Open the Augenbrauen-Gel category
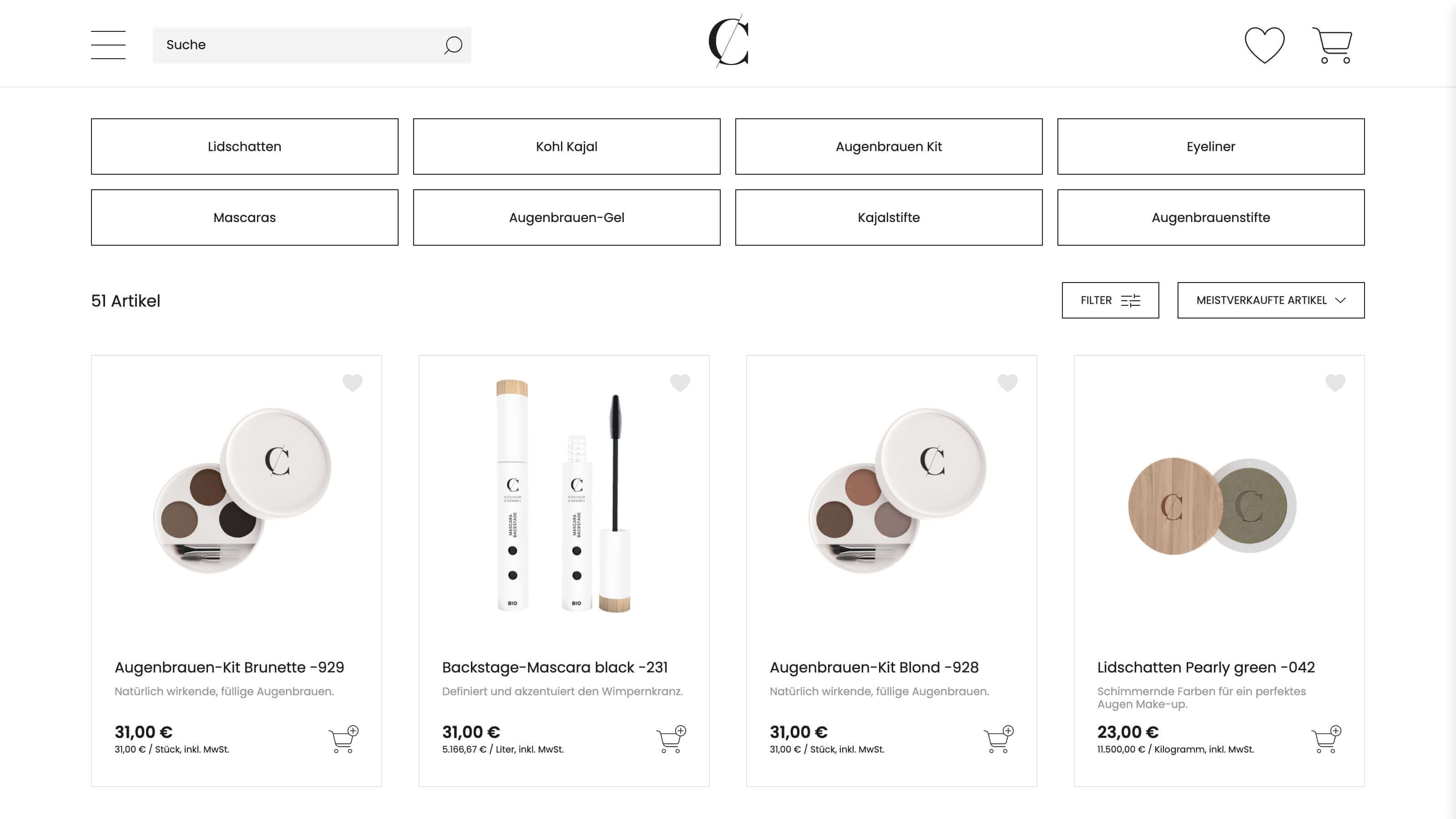This screenshot has width=1456, height=819. pyautogui.click(x=566, y=217)
